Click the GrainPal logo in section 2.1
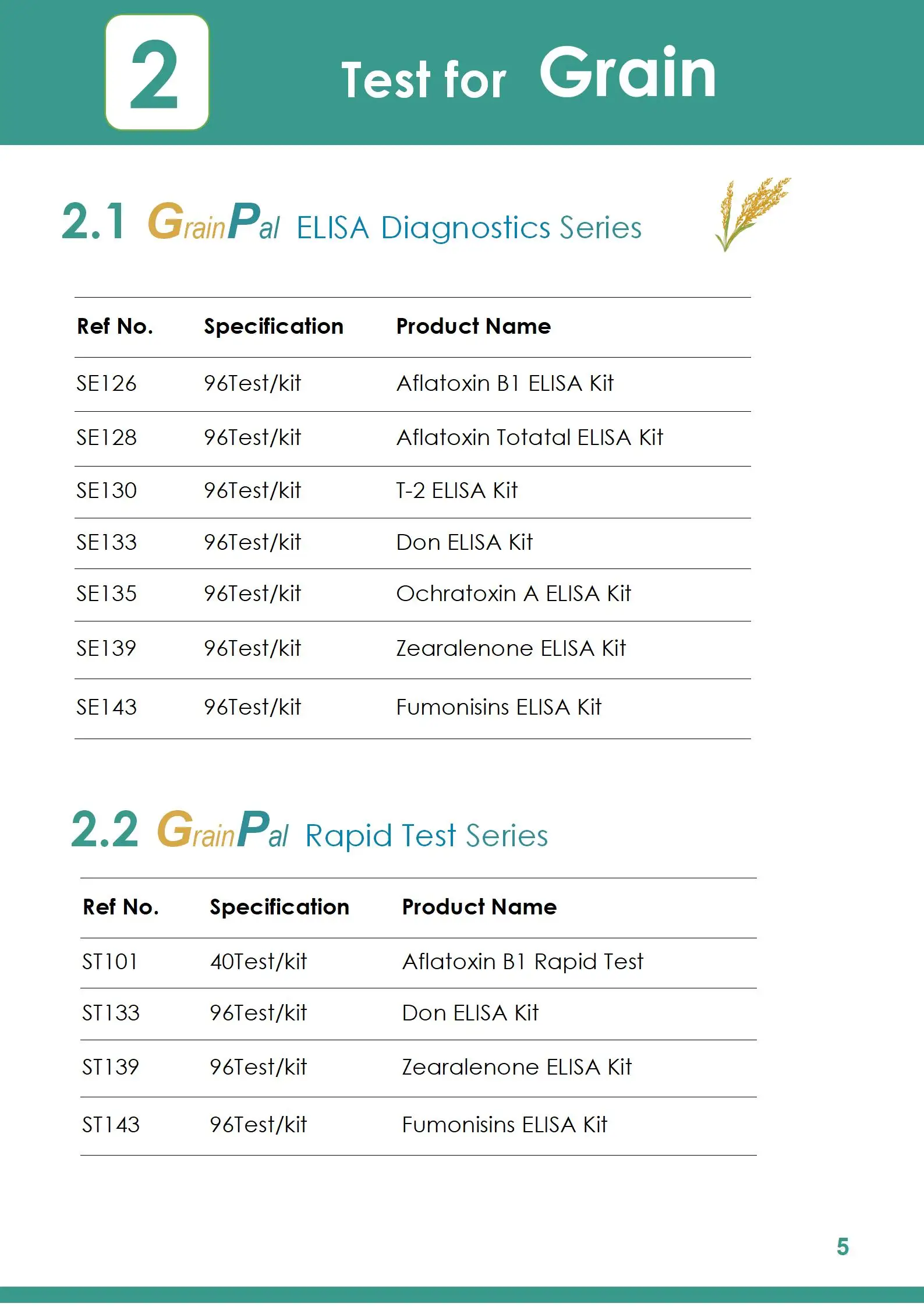924x1307 pixels. [x=213, y=222]
